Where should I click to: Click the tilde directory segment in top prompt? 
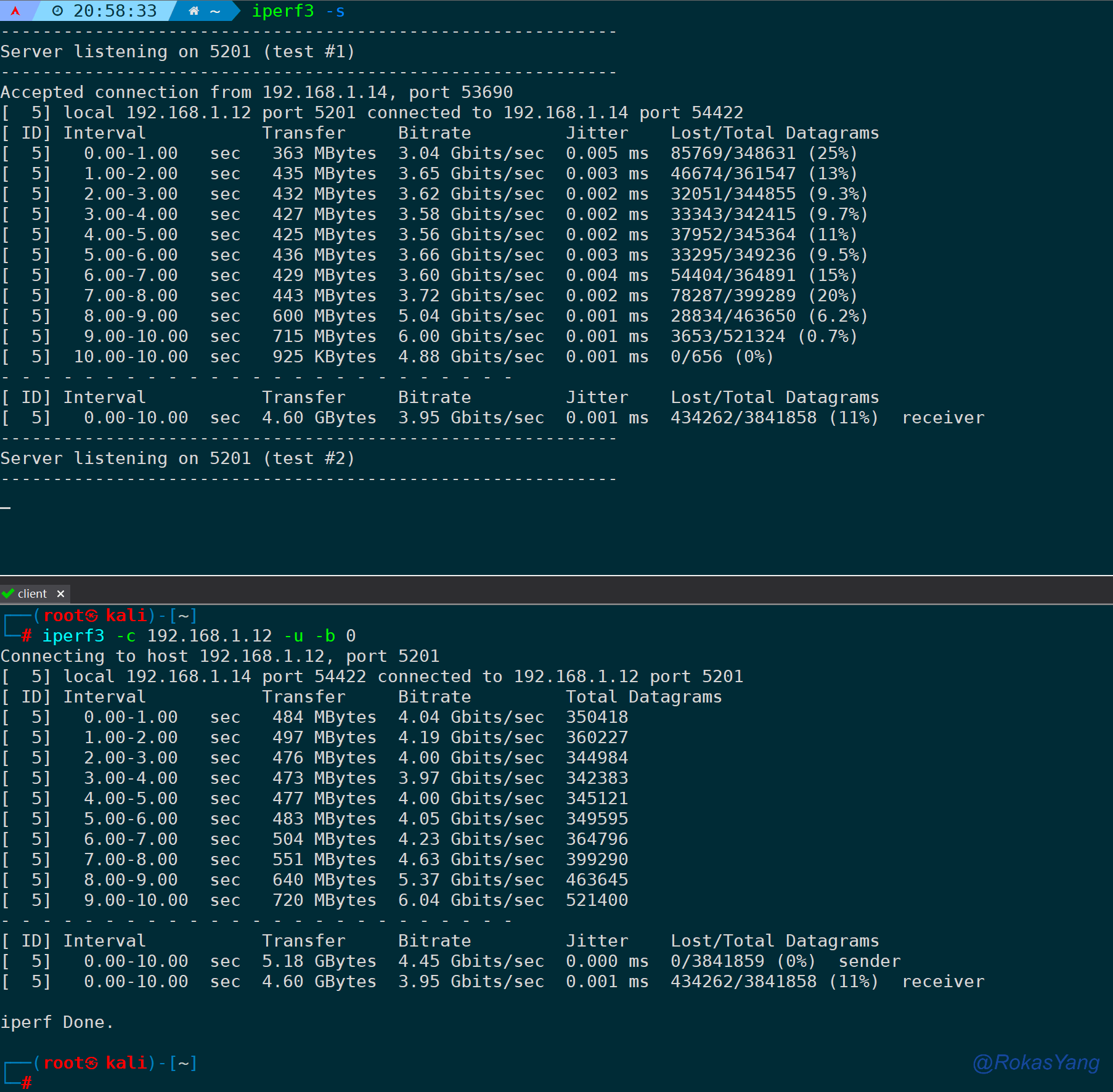[x=215, y=11]
